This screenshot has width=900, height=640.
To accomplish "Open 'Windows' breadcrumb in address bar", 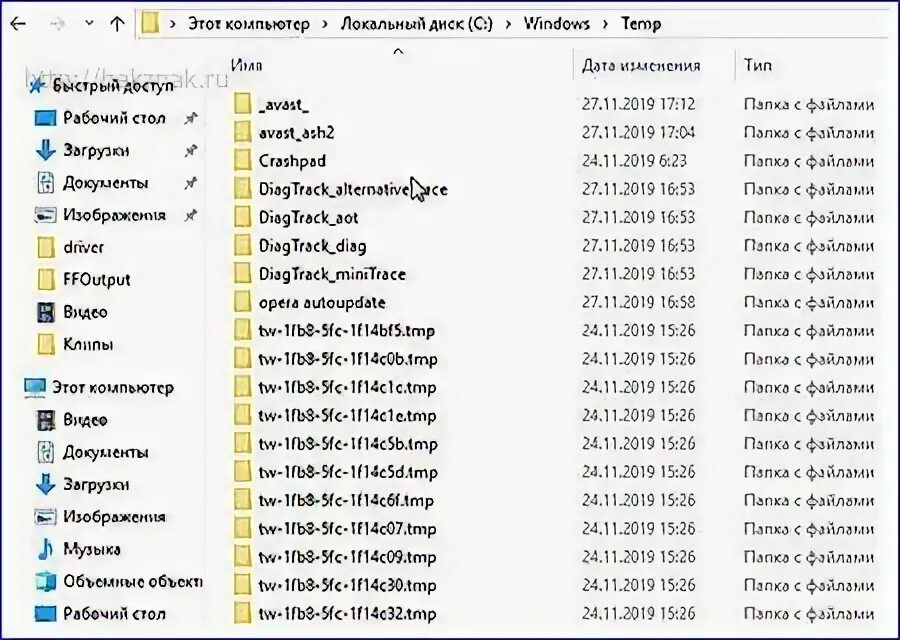I will (x=557, y=24).
